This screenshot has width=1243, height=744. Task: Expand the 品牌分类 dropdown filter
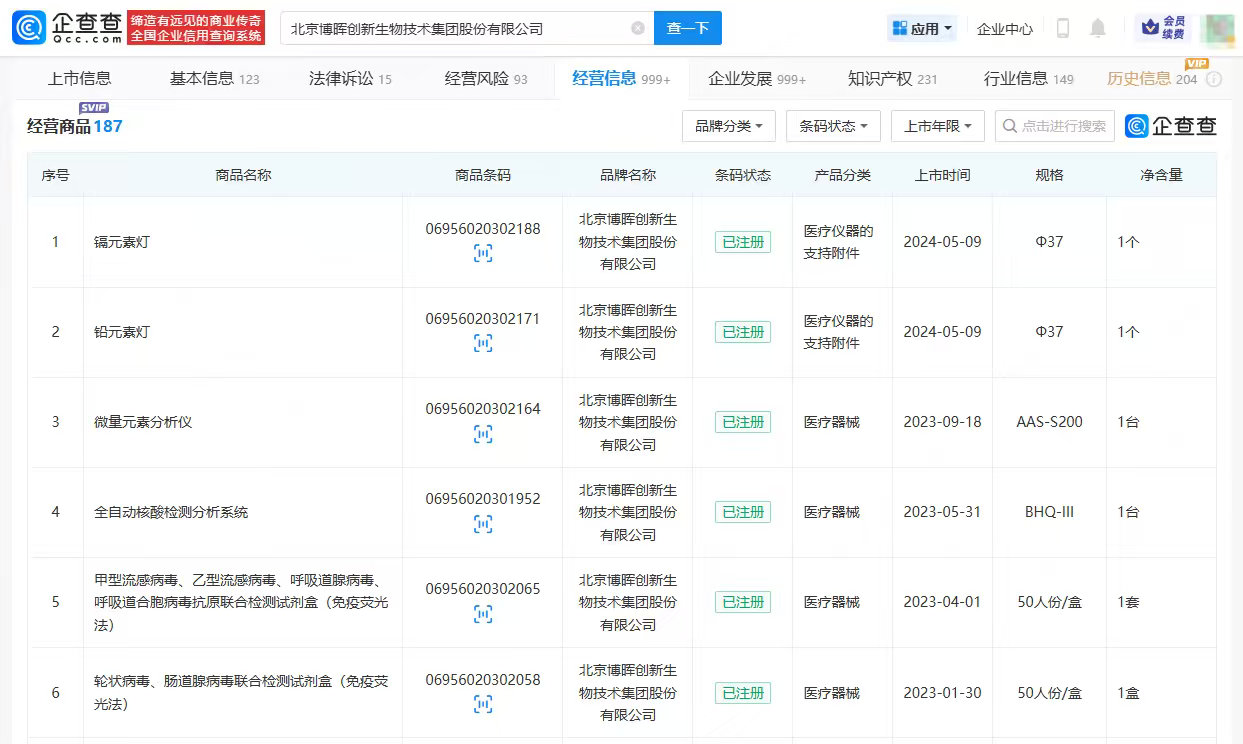[x=727, y=126]
